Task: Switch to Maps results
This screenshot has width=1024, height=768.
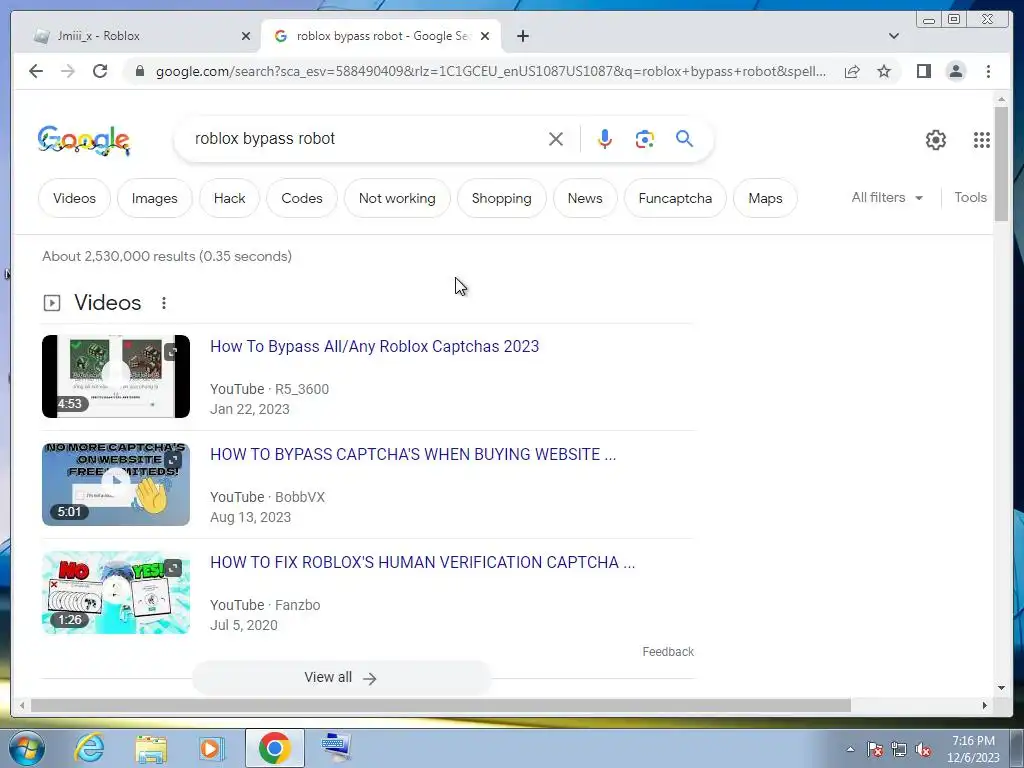Action: [x=765, y=198]
